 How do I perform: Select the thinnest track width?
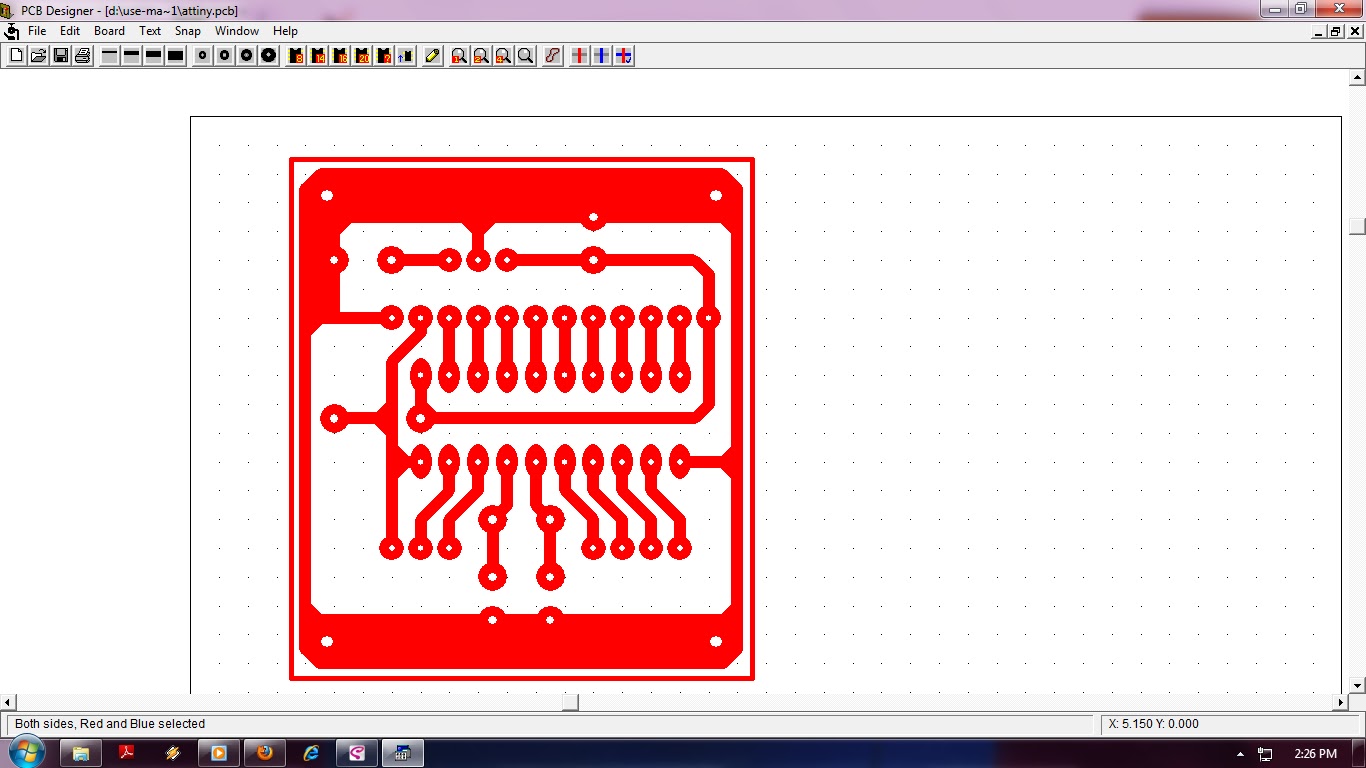(109, 56)
